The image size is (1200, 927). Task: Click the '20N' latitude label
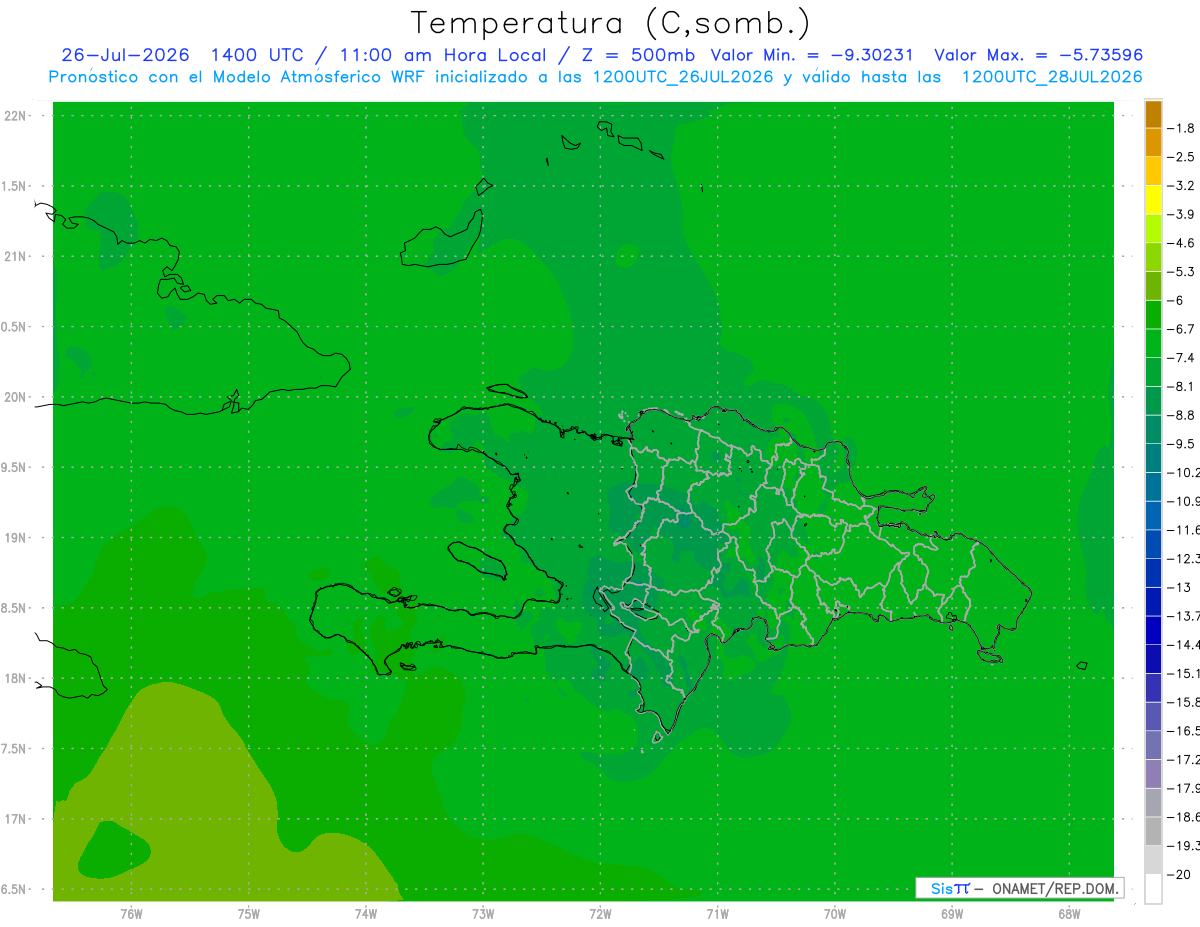[x=15, y=397]
